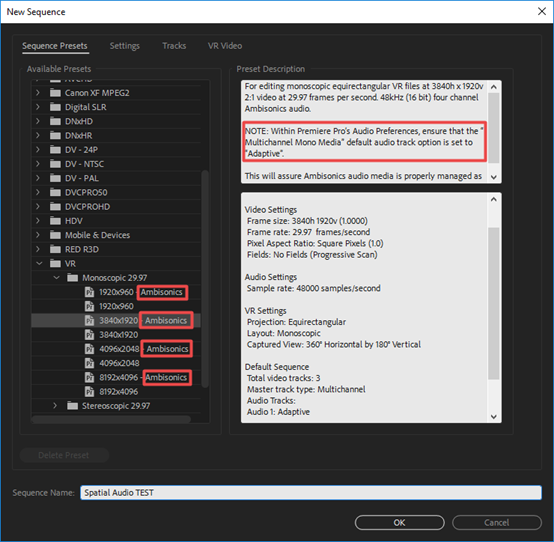The width and height of the screenshot is (554, 542).
Task: Click the Stereoscopic 29.97 folder icon
Action: (72, 406)
